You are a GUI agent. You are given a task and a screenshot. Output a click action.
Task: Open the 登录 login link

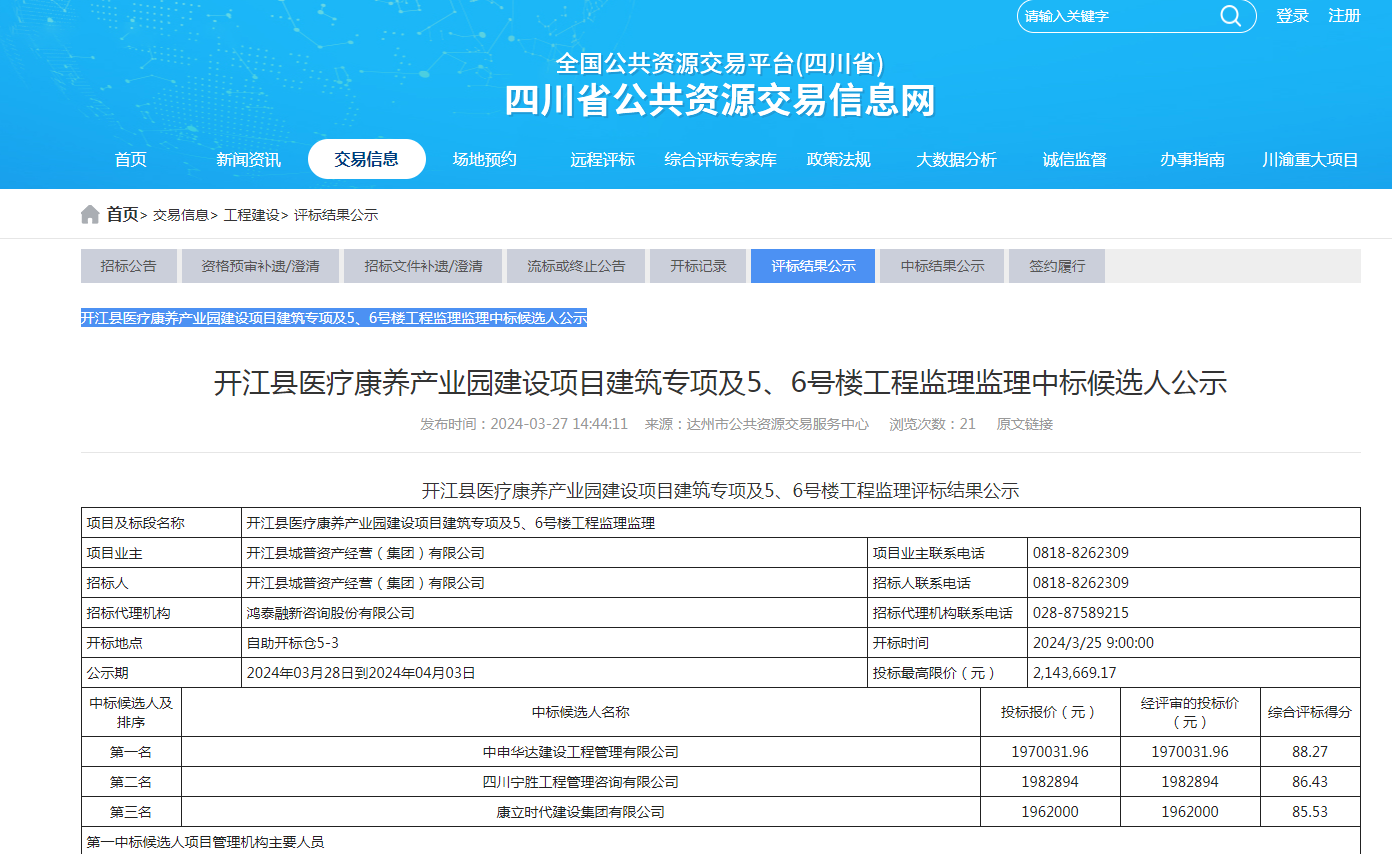click(x=1292, y=16)
